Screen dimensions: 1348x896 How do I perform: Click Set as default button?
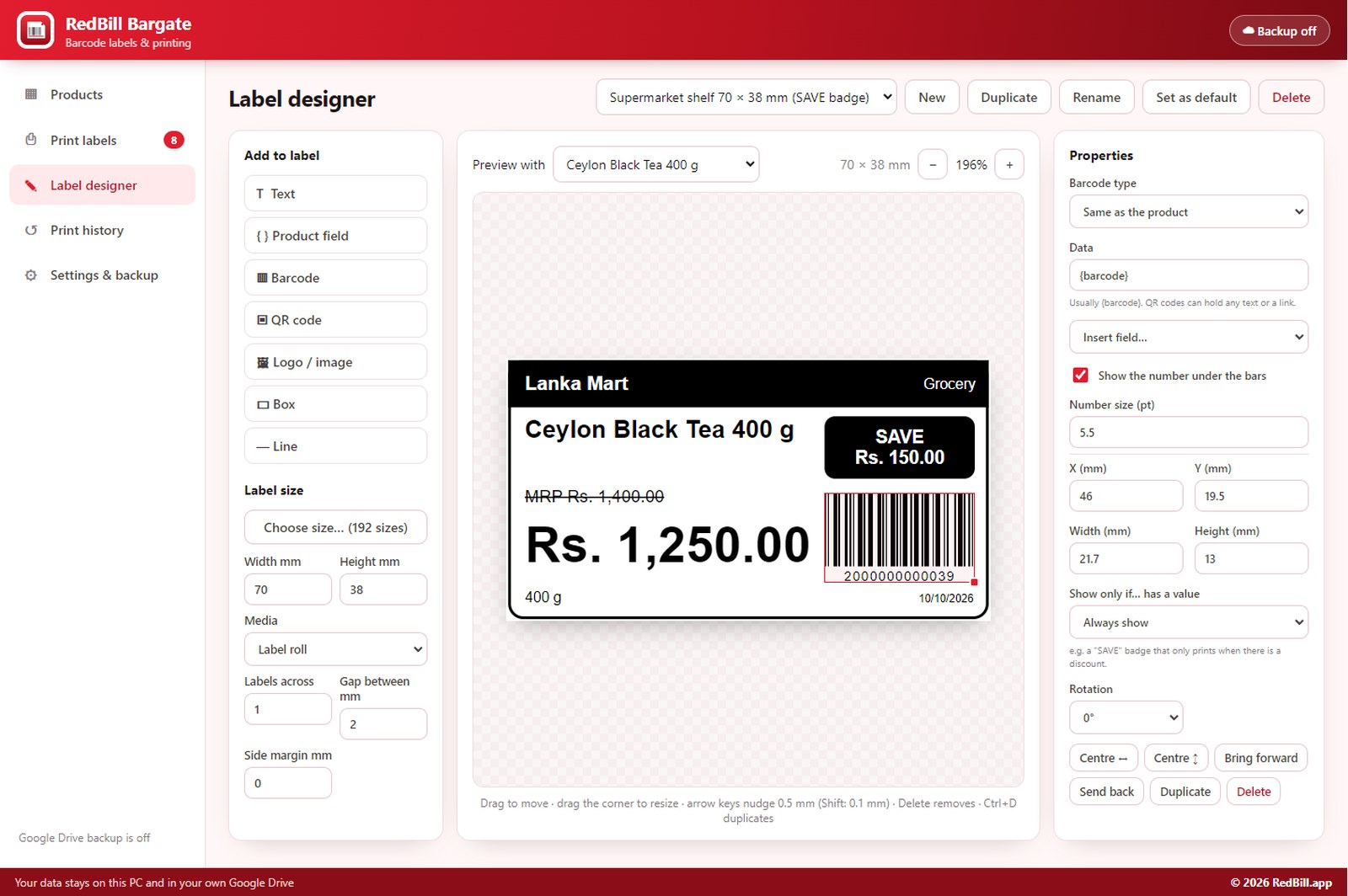tap(1196, 97)
